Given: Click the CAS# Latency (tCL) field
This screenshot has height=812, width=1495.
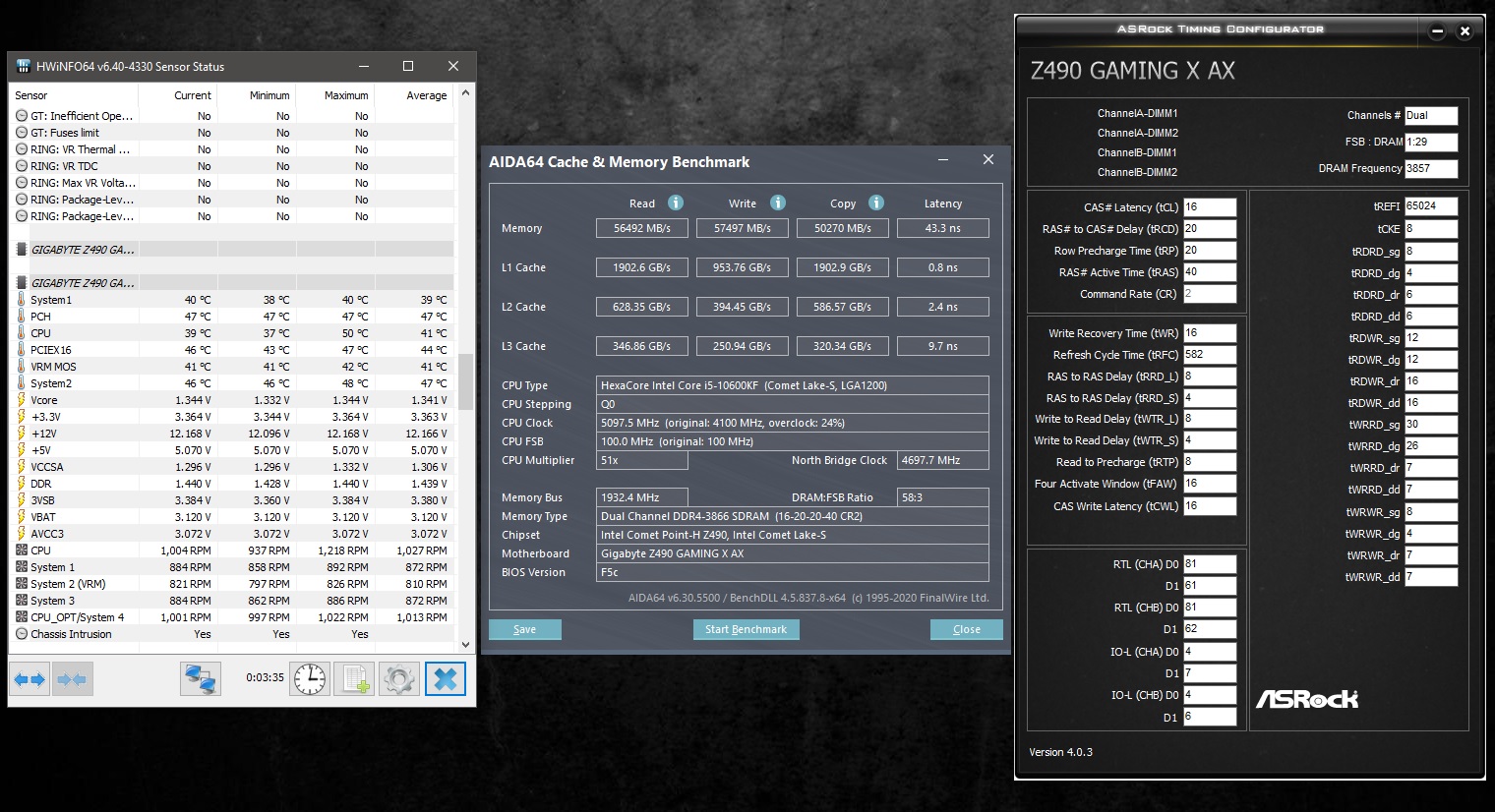Looking at the screenshot, I should point(1209,207).
